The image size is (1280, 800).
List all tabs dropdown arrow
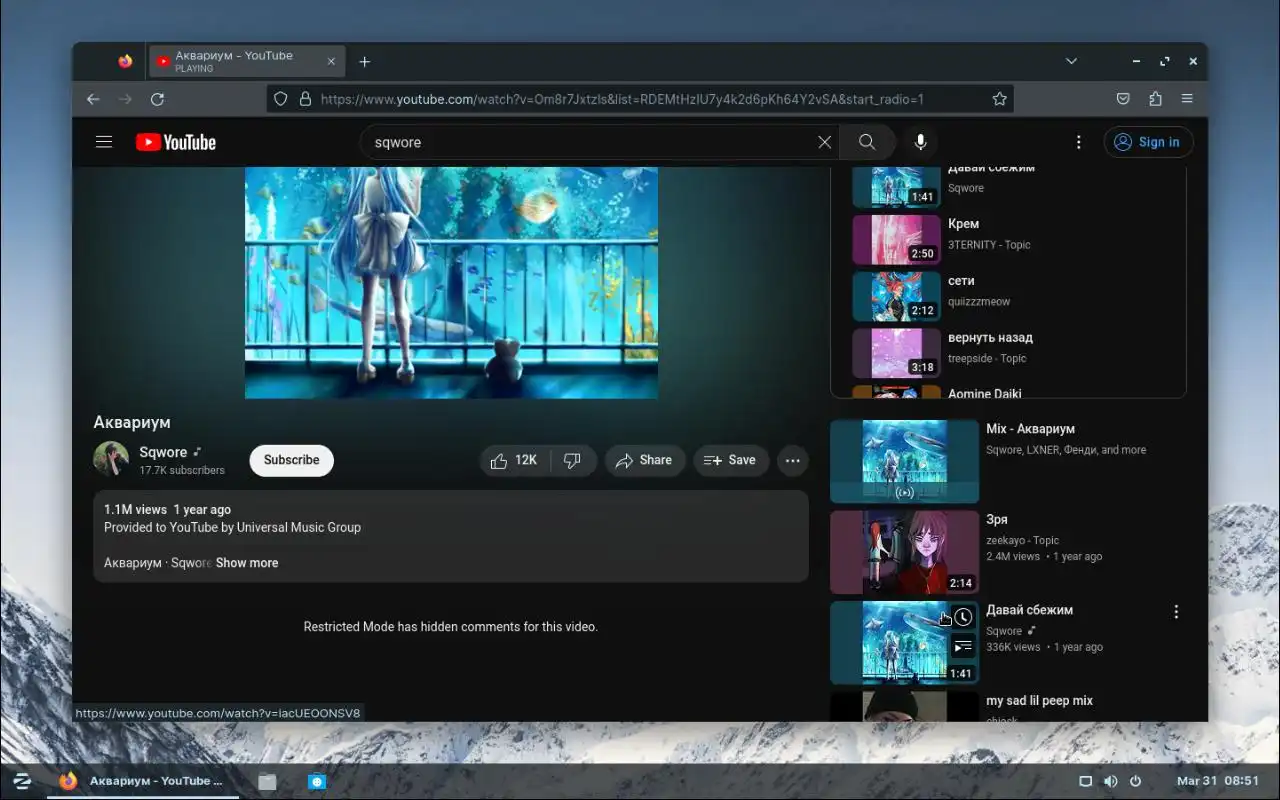click(1071, 61)
